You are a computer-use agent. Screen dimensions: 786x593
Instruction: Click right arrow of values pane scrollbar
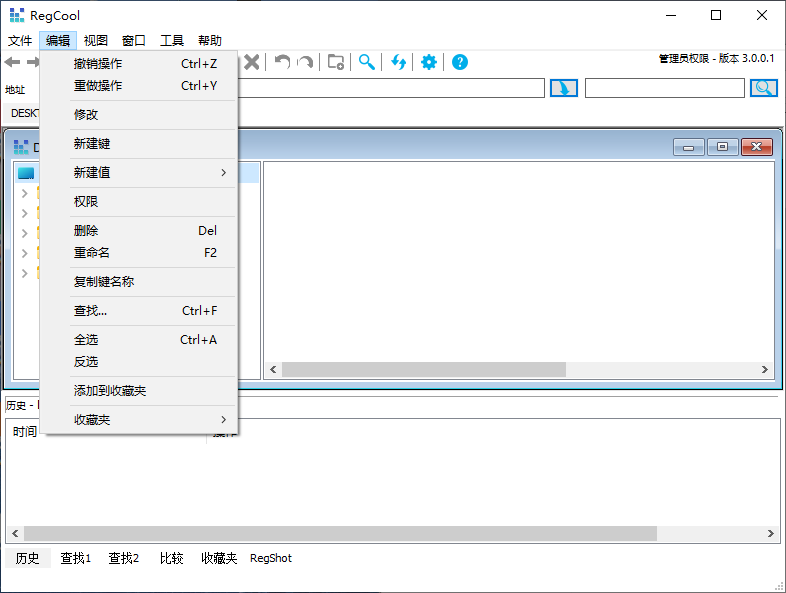click(764, 369)
